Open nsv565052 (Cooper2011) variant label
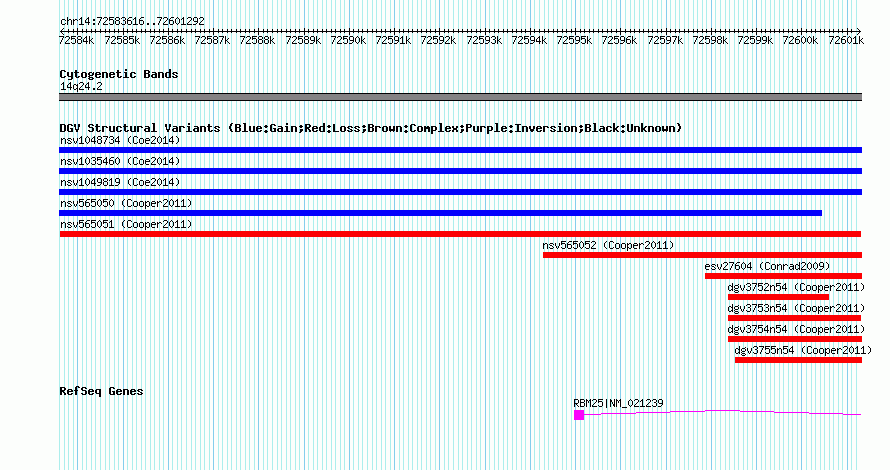This screenshot has height=470, width=890. [x=608, y=245]
